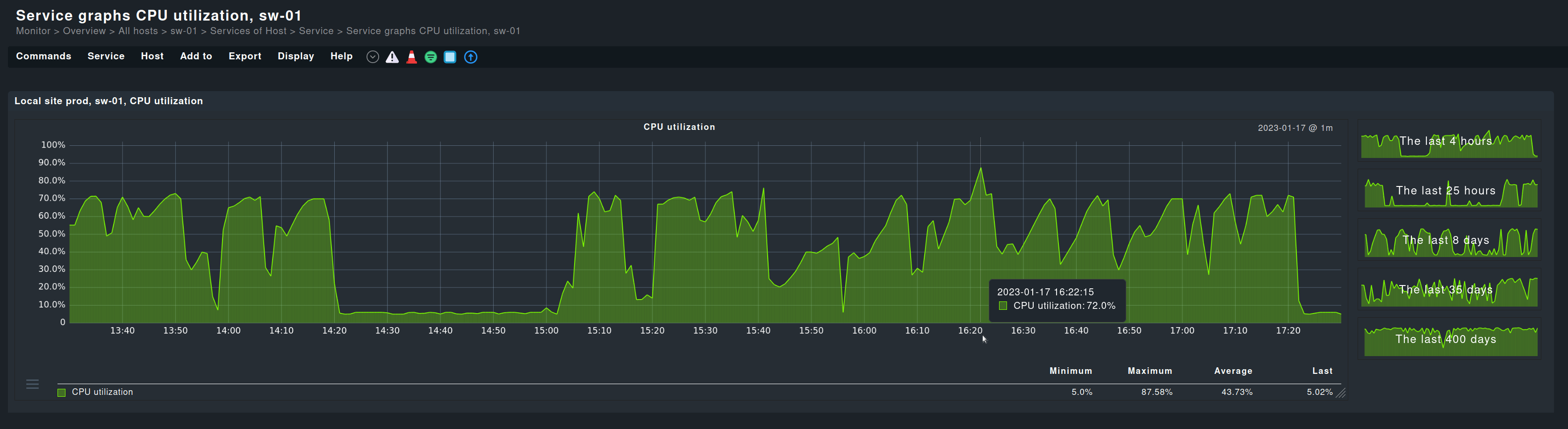Click the green circle comment icon
Screen dimensions: 1568x429
point(431,57)
